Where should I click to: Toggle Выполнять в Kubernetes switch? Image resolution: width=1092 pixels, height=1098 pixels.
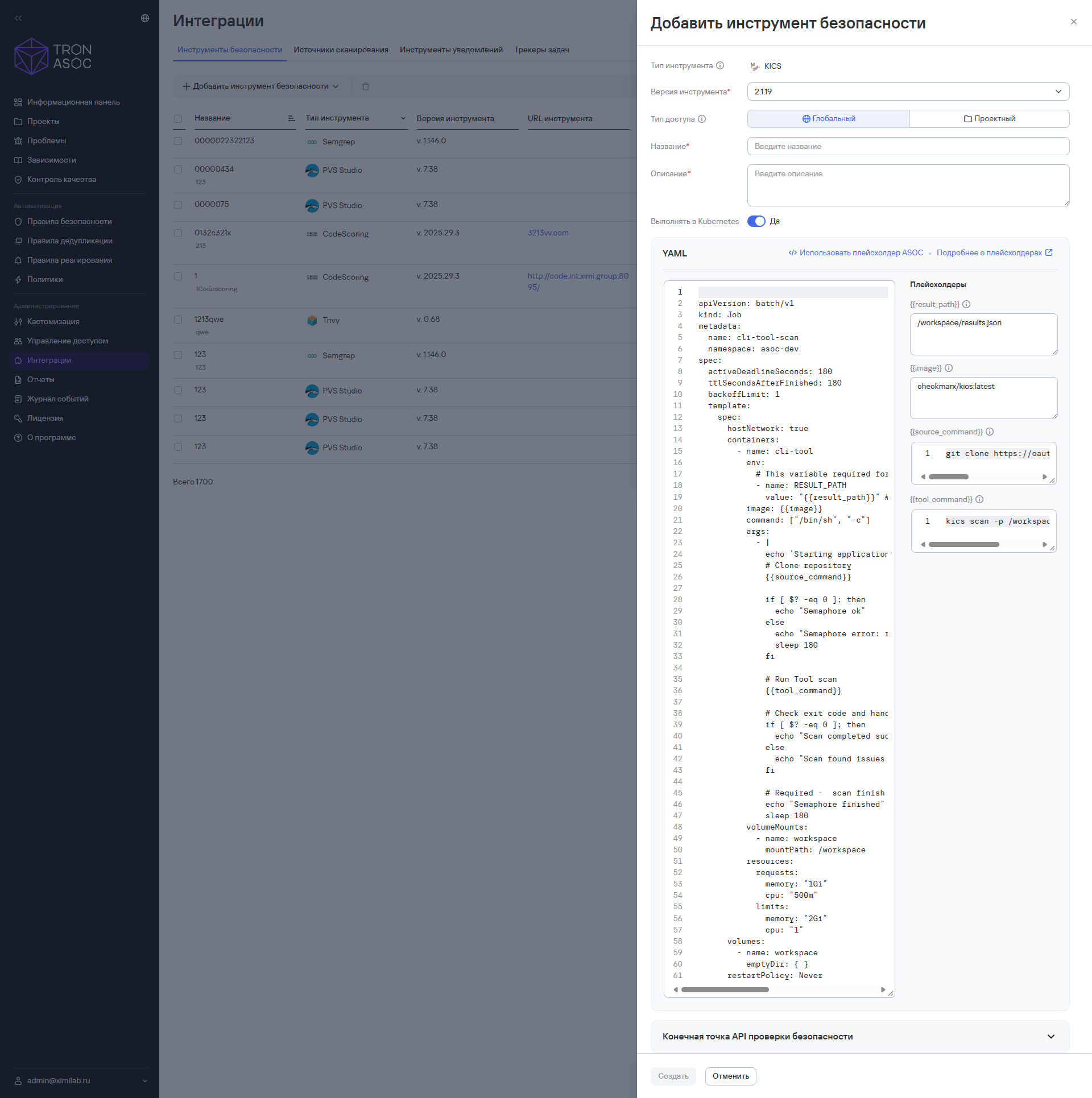pos(756,221)
